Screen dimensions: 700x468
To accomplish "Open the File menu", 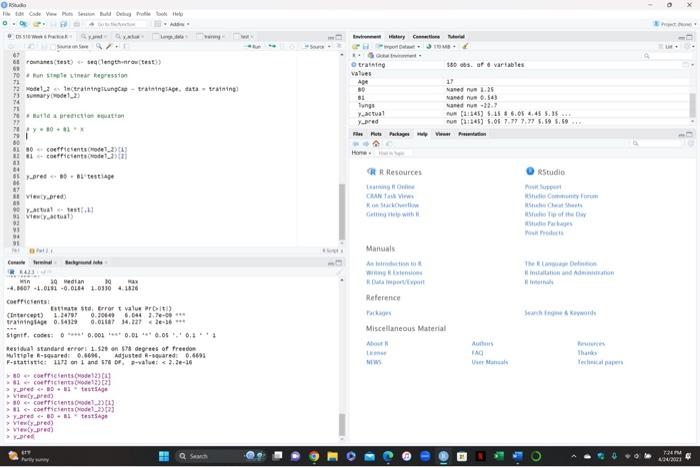I will tap(6, 14).
